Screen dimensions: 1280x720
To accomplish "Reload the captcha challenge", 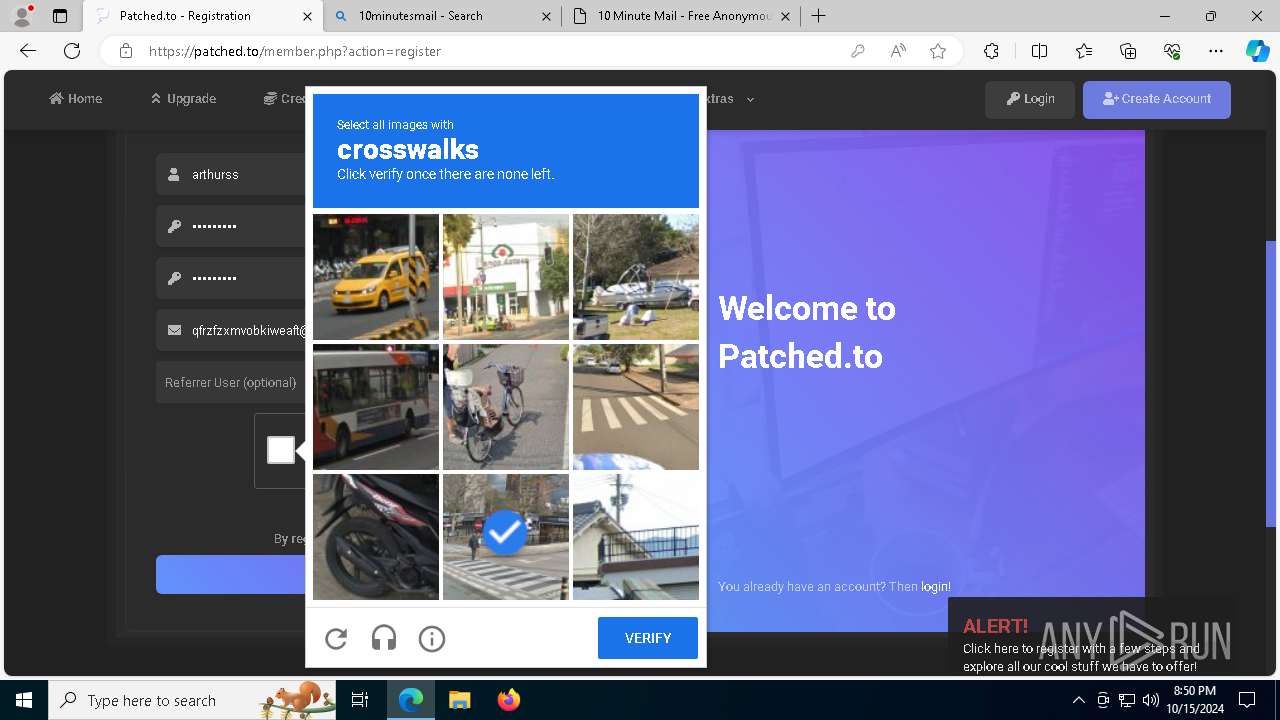I will 336,638.
